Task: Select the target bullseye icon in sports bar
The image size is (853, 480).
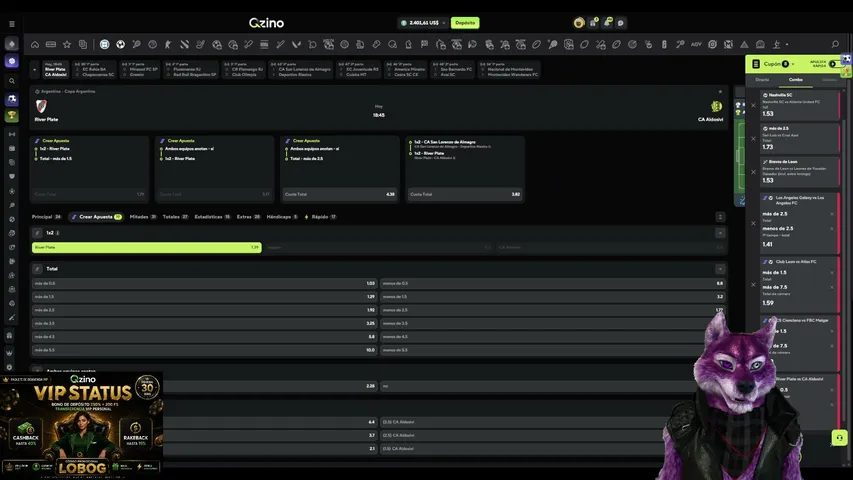Action: click(712, 45)
